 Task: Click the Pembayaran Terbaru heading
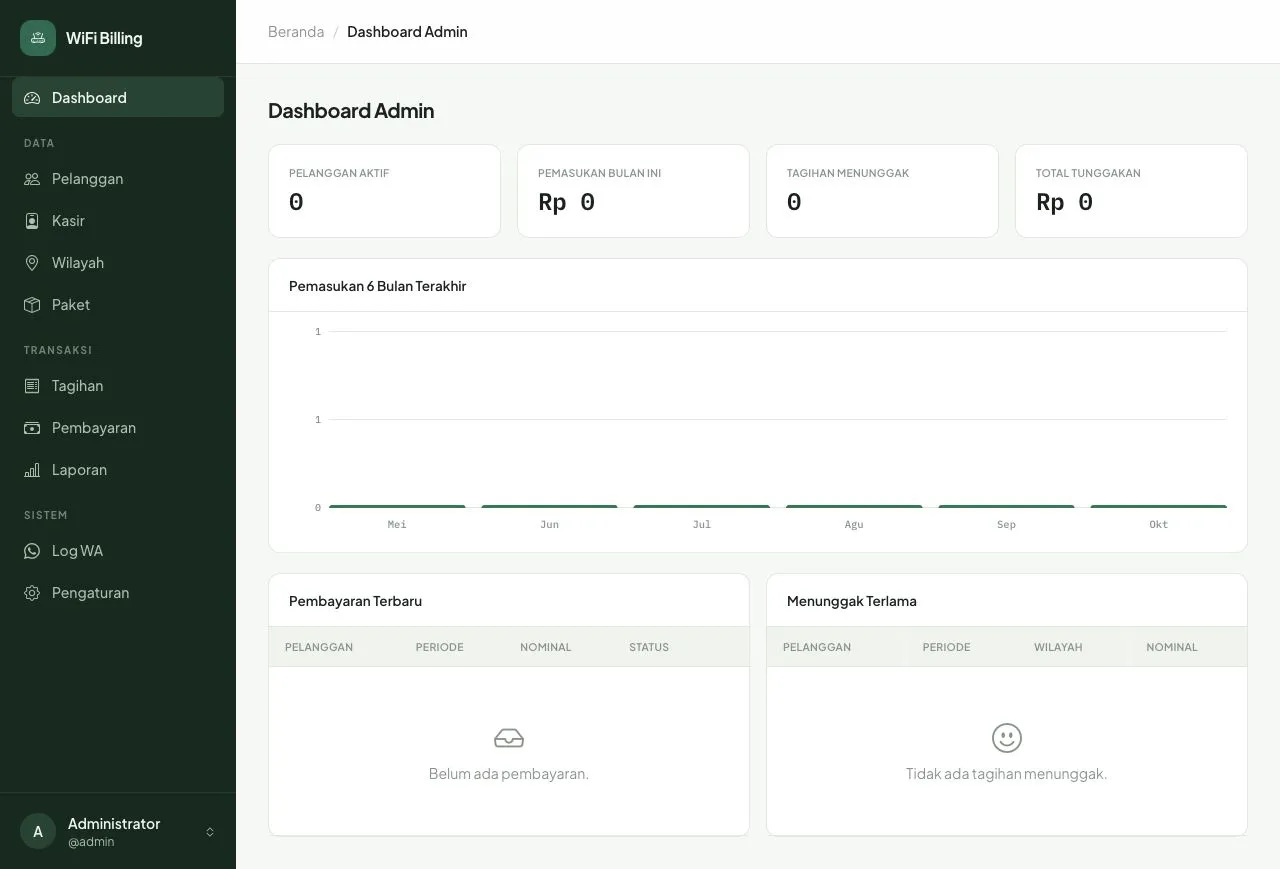pyautogui.click(x=355, y=601)
